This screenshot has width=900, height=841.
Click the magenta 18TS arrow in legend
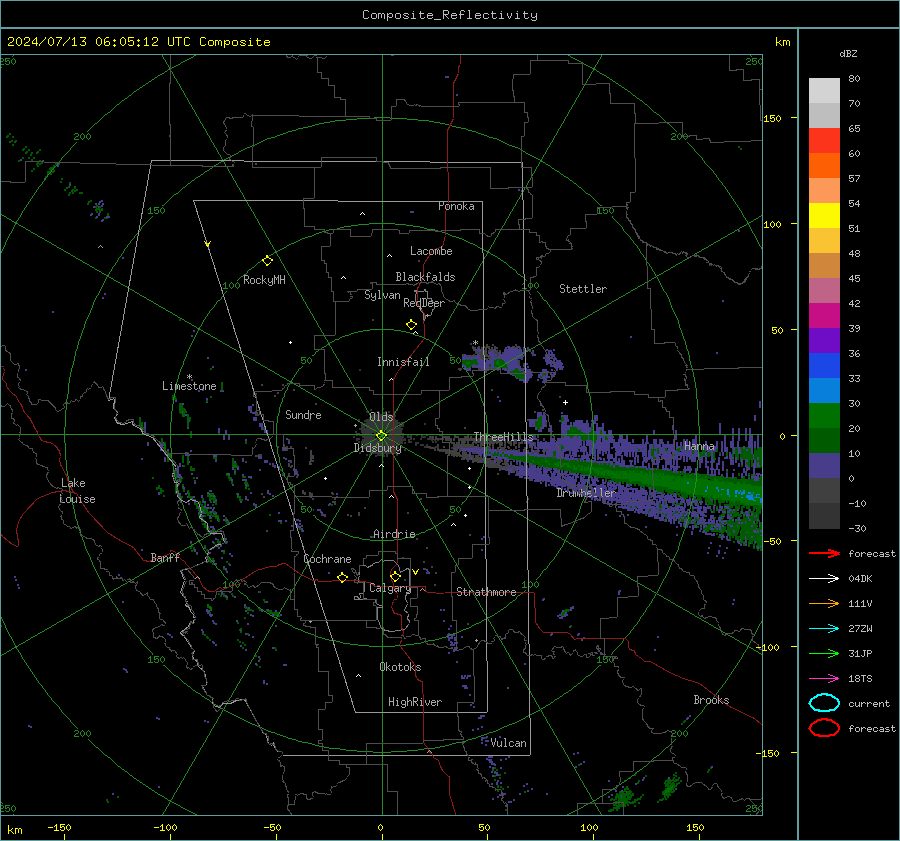click(824, 679)
